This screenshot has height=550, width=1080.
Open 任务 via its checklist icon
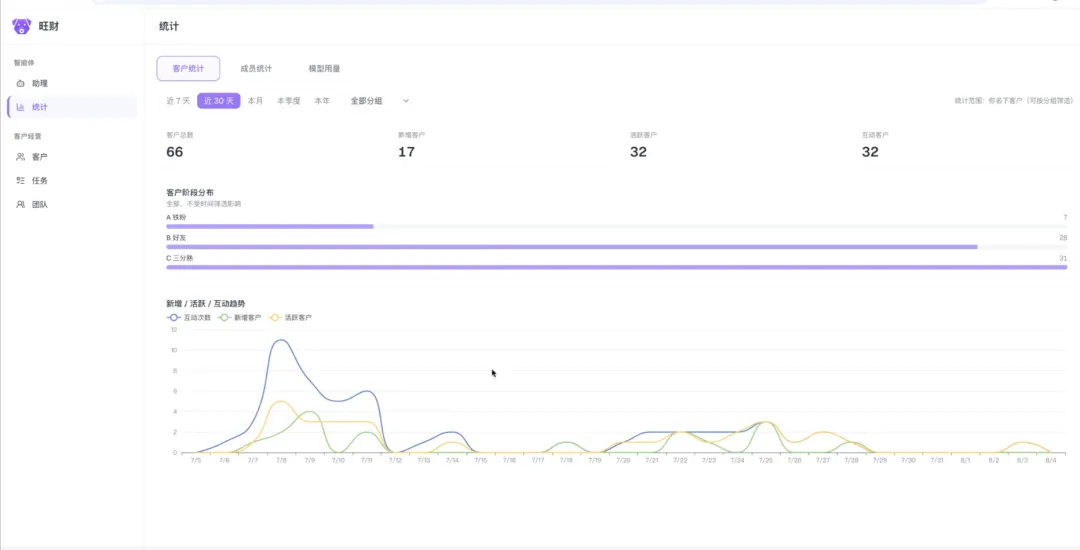point(20,180)
